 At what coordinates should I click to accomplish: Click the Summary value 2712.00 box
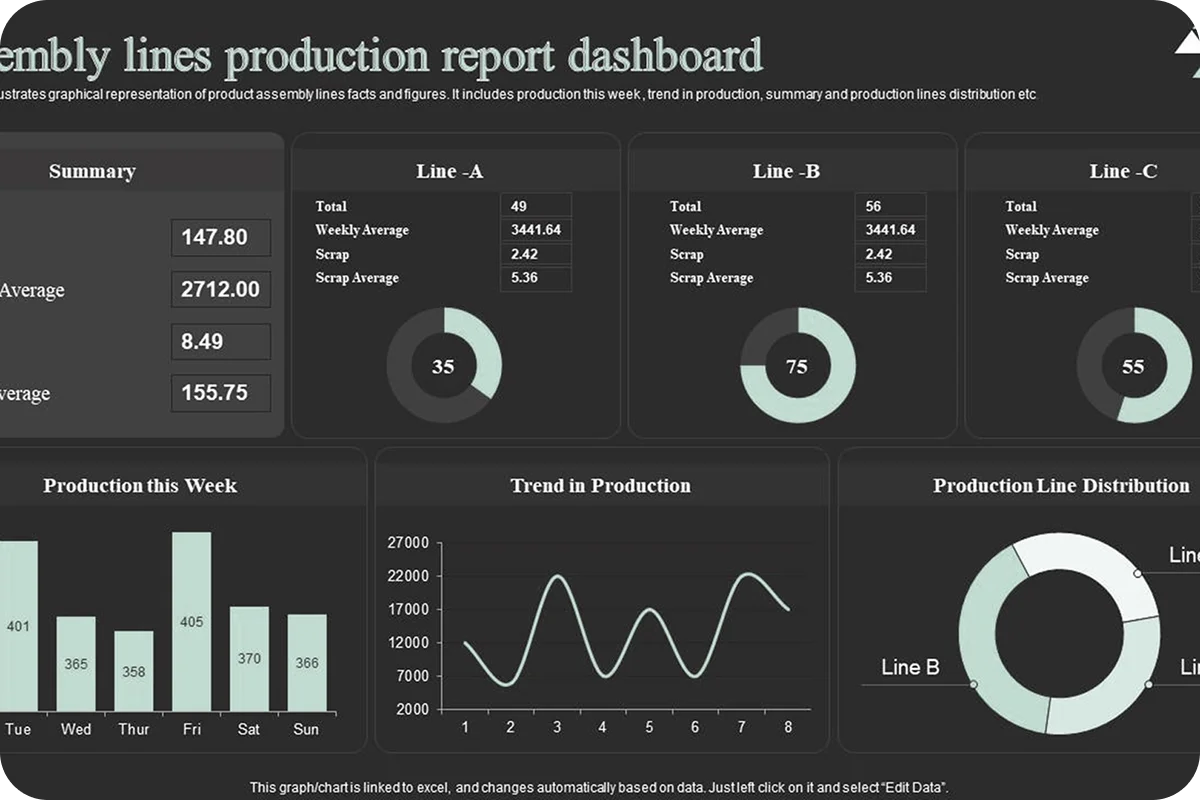(221, 290)
